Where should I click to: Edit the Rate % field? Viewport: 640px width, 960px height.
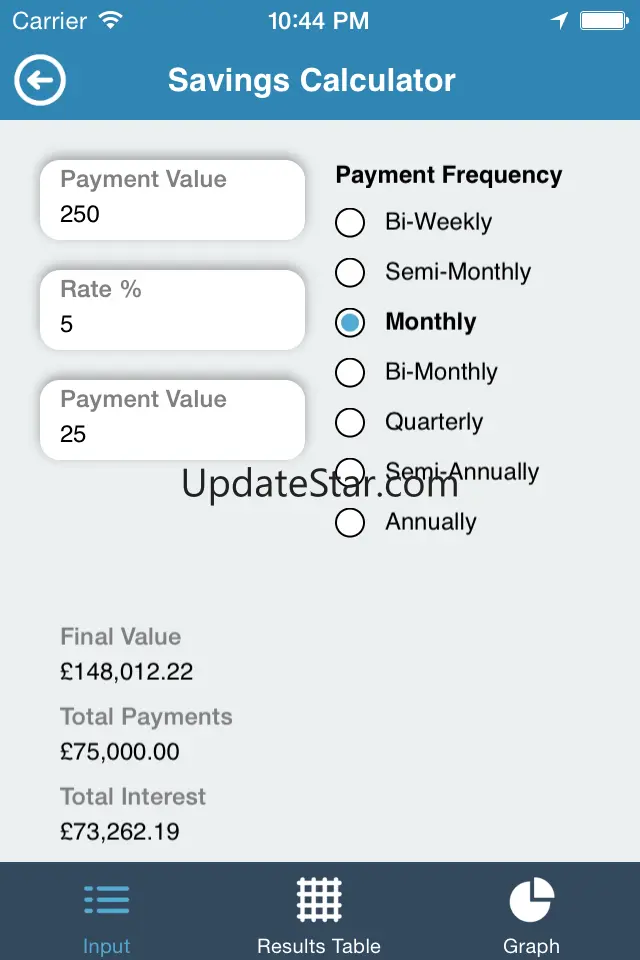(172, 310)
